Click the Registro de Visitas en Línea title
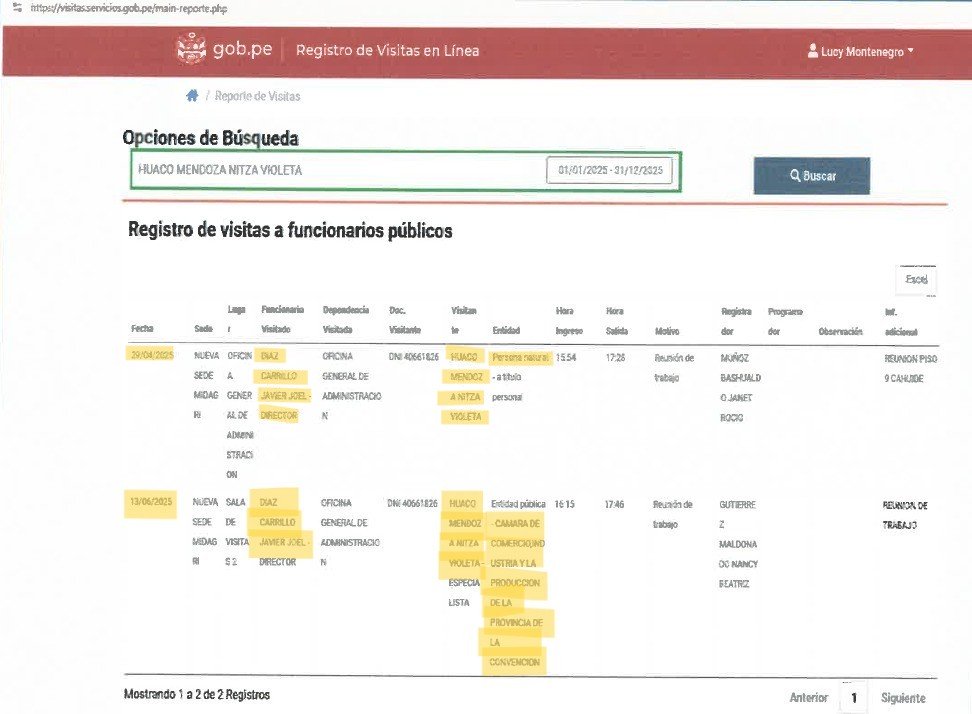 pyautogui.click(x=387, y=50)
